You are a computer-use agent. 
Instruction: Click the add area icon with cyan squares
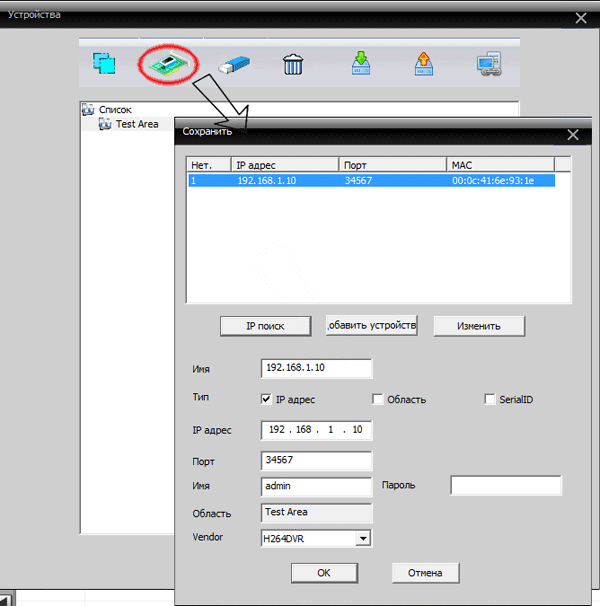tap(104, 63)
